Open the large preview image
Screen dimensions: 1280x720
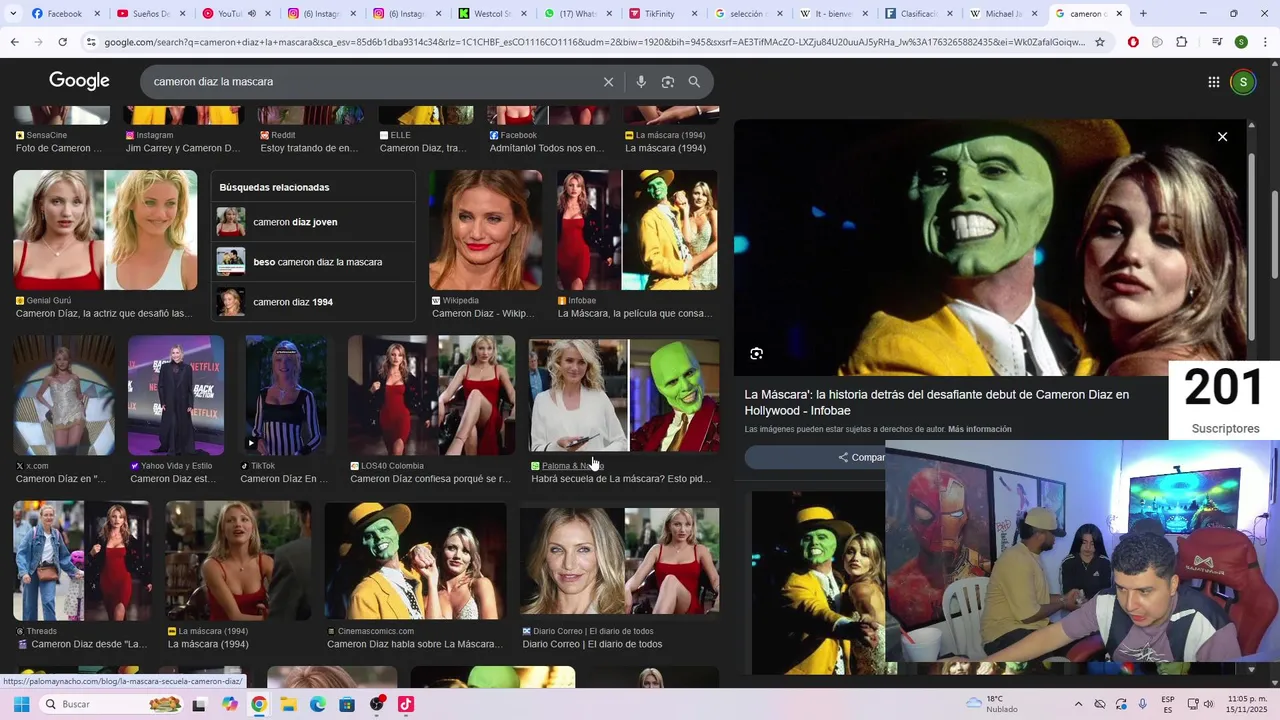[990, 248]
